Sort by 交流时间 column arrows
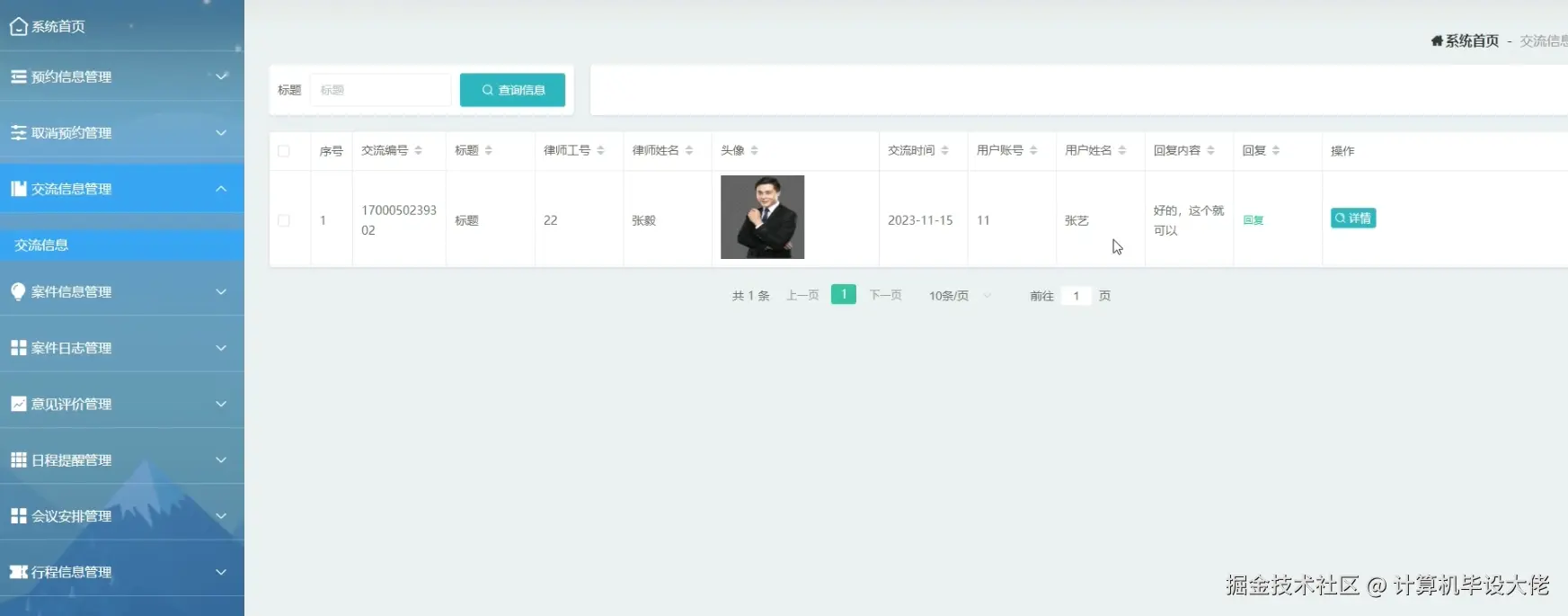This screenshot has width=1568, height=616. 945,150
